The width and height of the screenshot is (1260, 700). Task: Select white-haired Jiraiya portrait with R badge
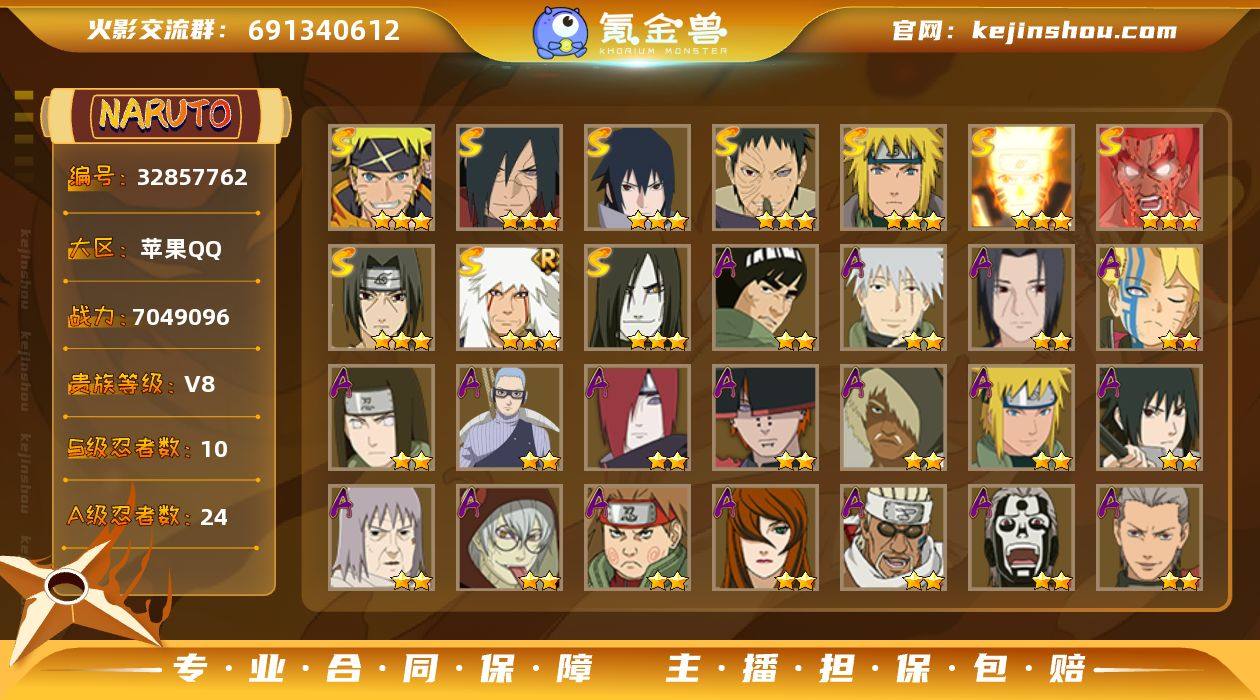pos(510,298)
